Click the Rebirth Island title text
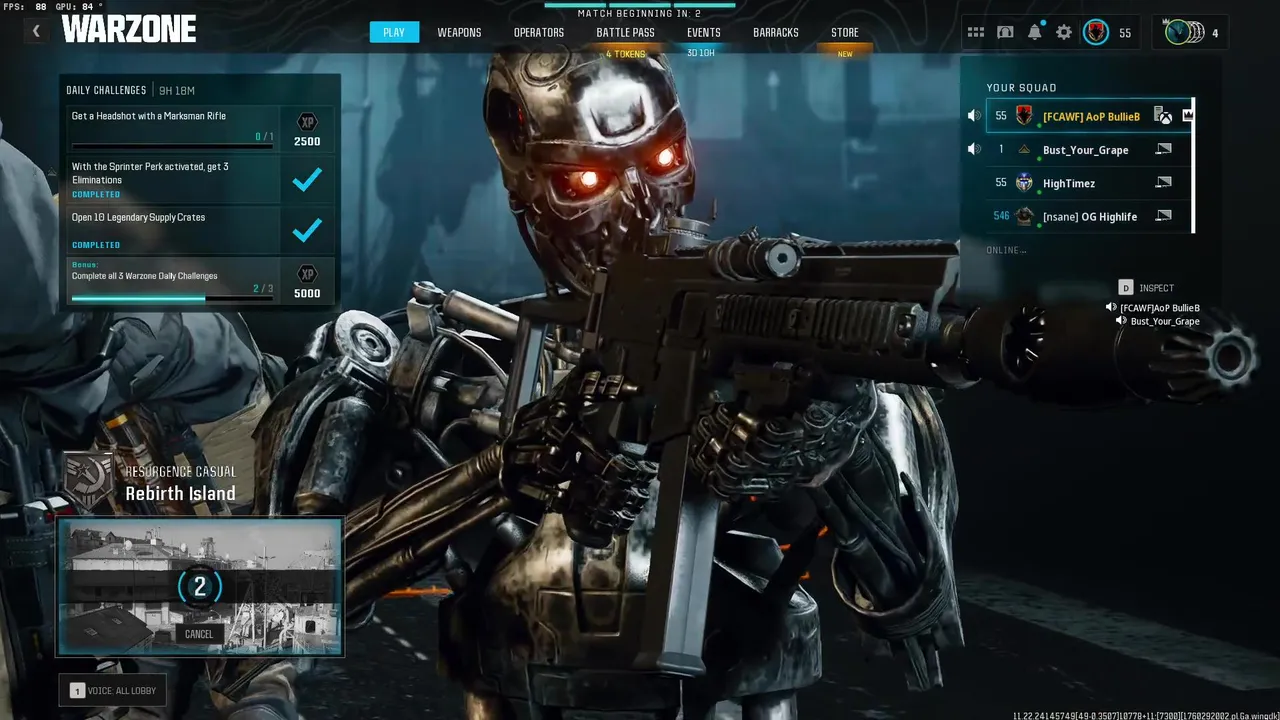 181,493
